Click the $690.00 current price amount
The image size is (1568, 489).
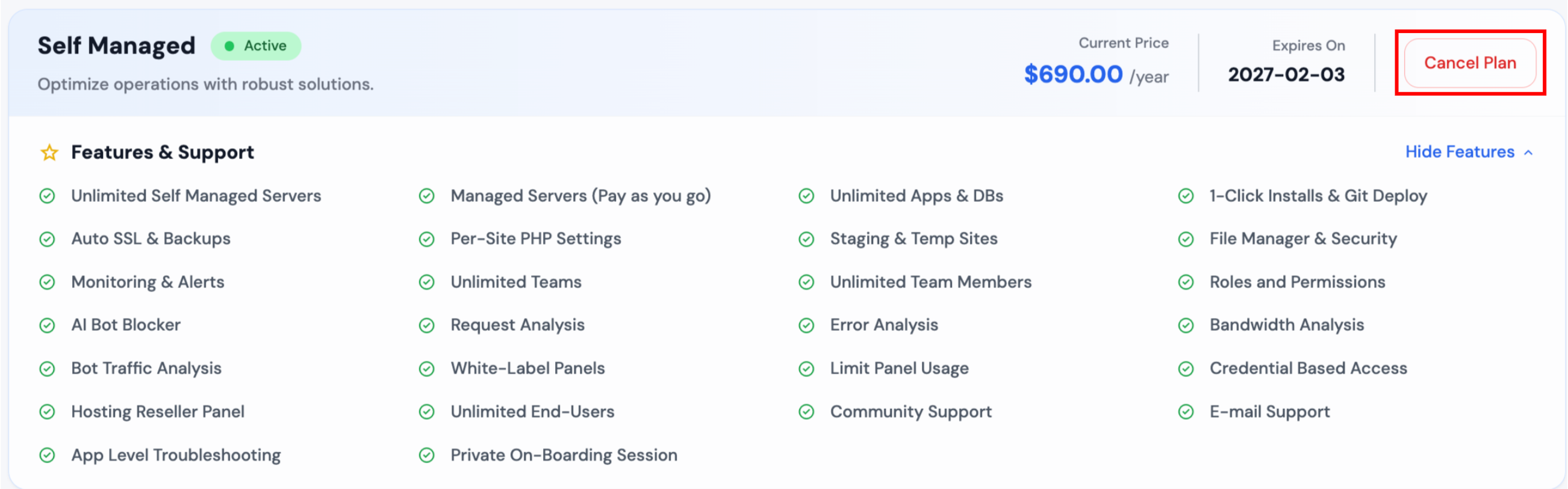pyautogui.click(x=1072, y=74)
